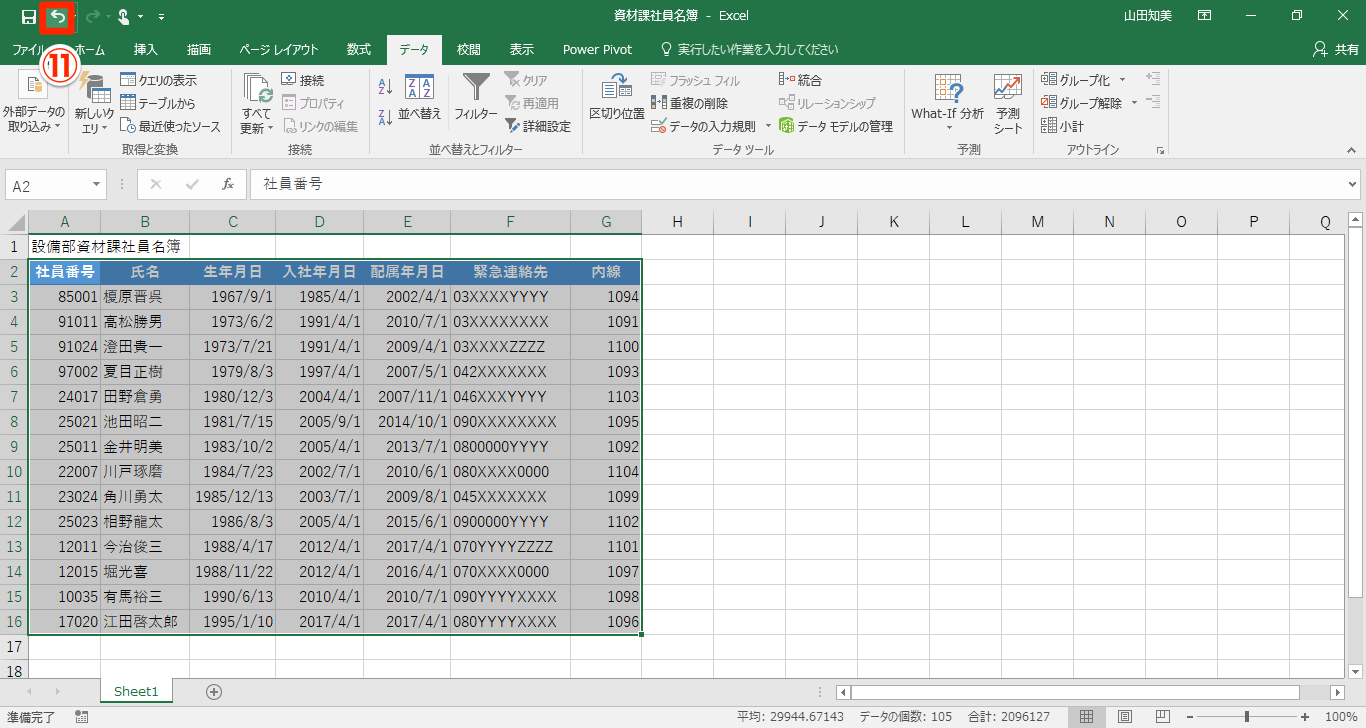Collapse the ribbon with the chevron
1366x728 pixels.
pos(1352,150)
